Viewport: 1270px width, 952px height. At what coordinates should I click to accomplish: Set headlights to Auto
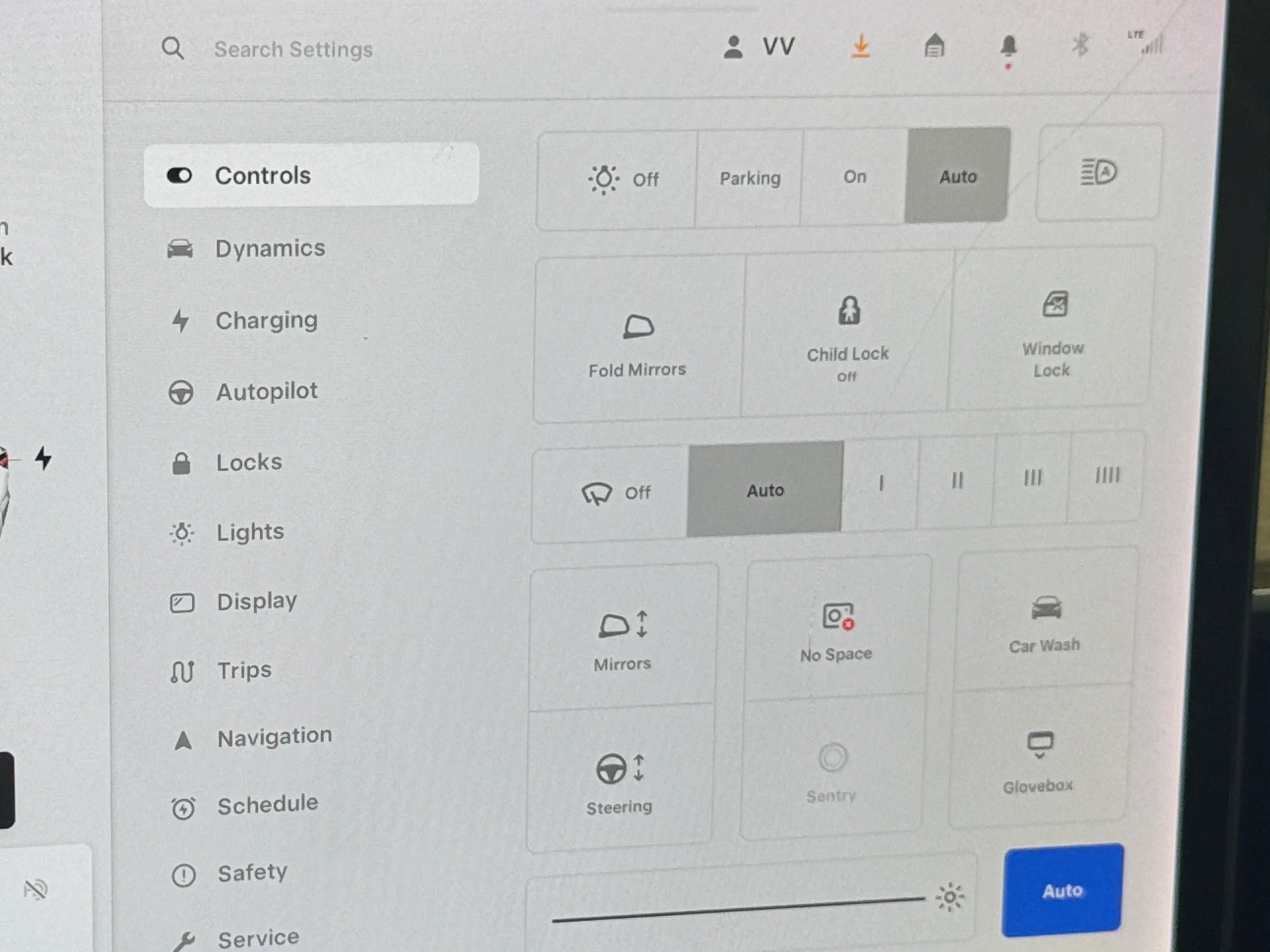pos(957,176)
